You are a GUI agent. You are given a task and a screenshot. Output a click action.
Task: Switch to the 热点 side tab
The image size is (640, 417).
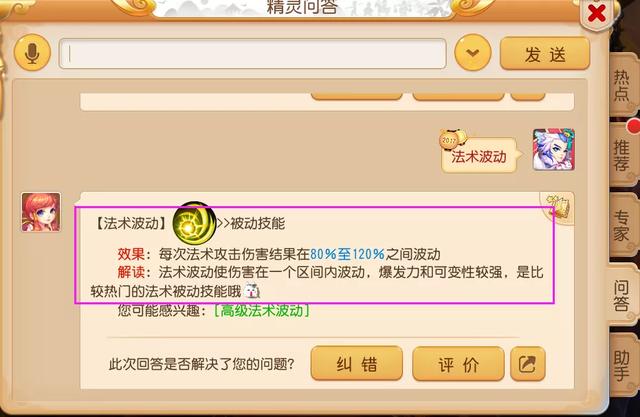pyautogui.click(x=622, y=85)
